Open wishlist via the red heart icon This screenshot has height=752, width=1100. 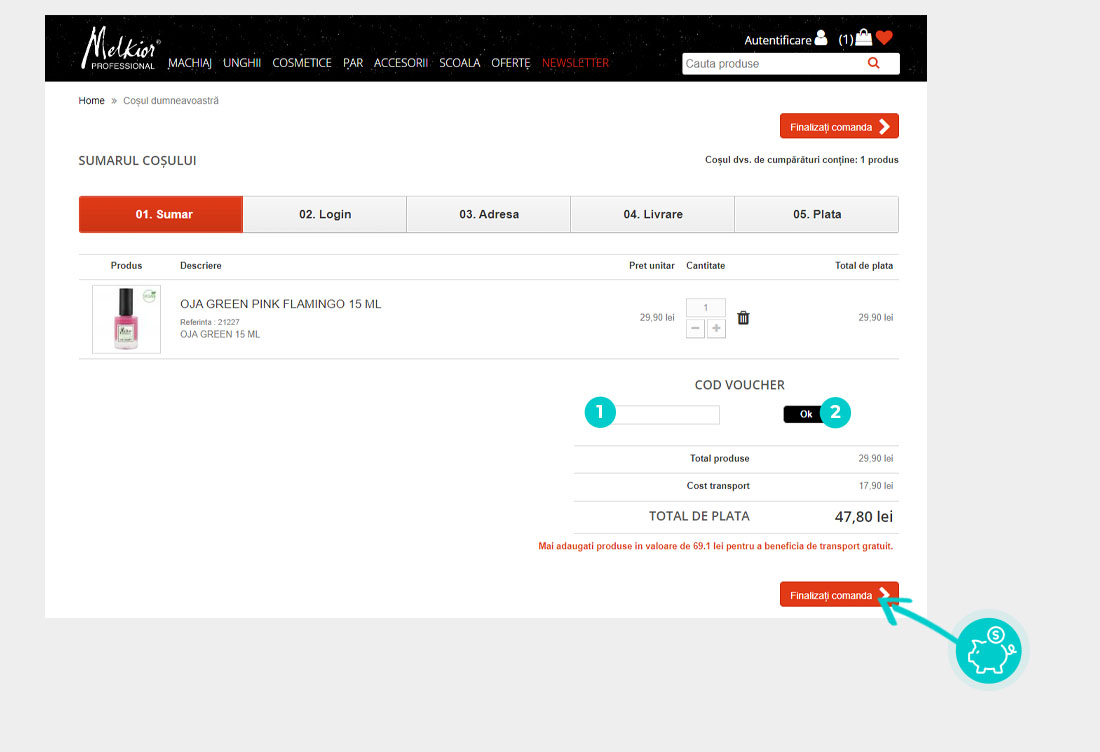(884, 39)
